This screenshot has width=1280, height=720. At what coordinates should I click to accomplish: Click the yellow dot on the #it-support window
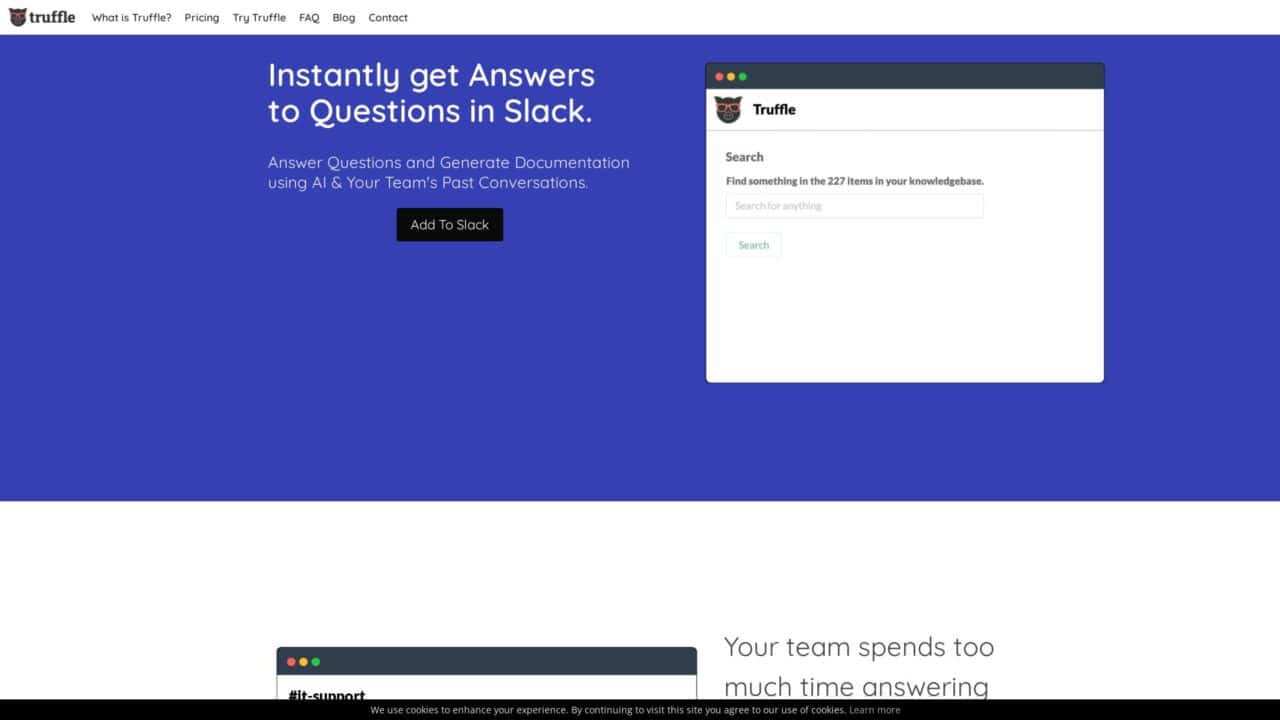click(x=302, y=661)
